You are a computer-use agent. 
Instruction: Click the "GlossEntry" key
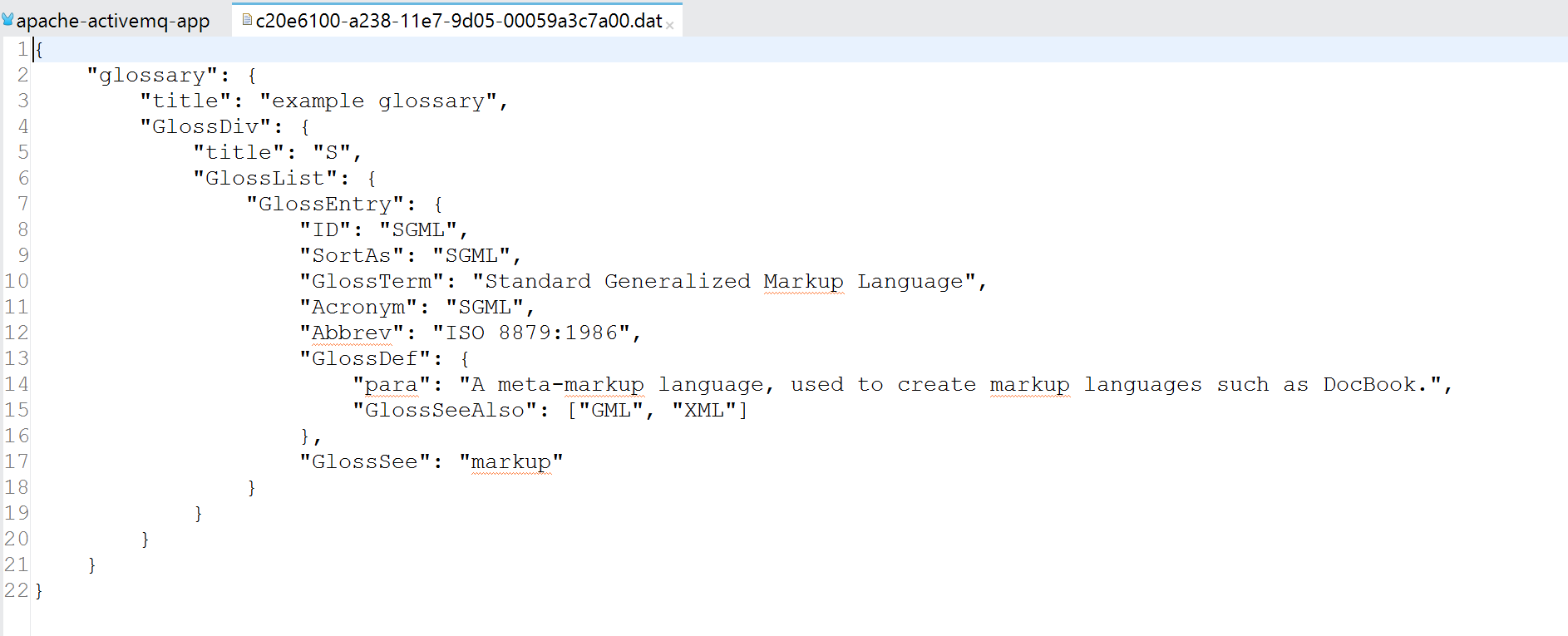pos(325,205)
